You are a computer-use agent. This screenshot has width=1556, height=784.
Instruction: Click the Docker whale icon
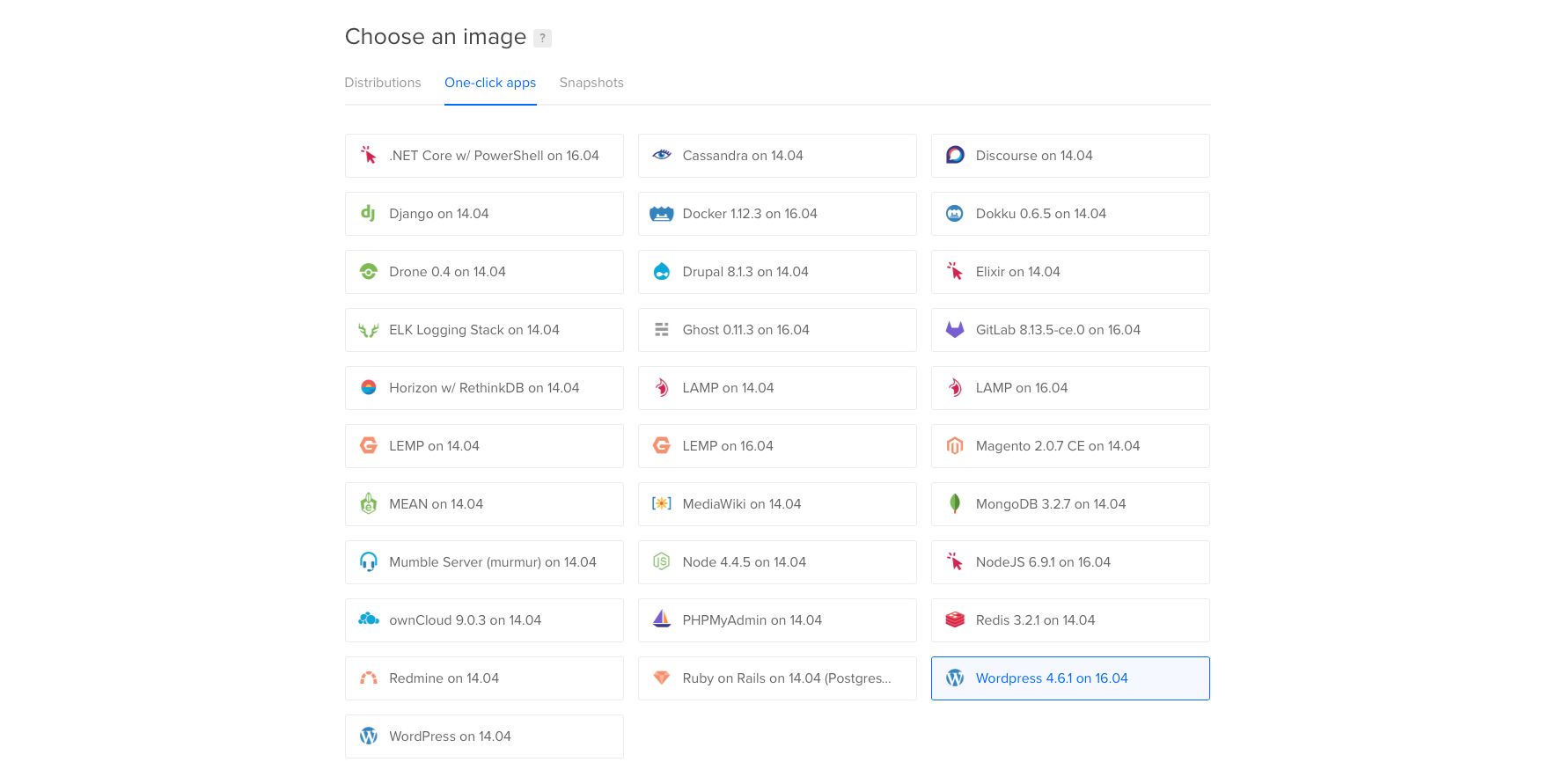coord(661,214)
